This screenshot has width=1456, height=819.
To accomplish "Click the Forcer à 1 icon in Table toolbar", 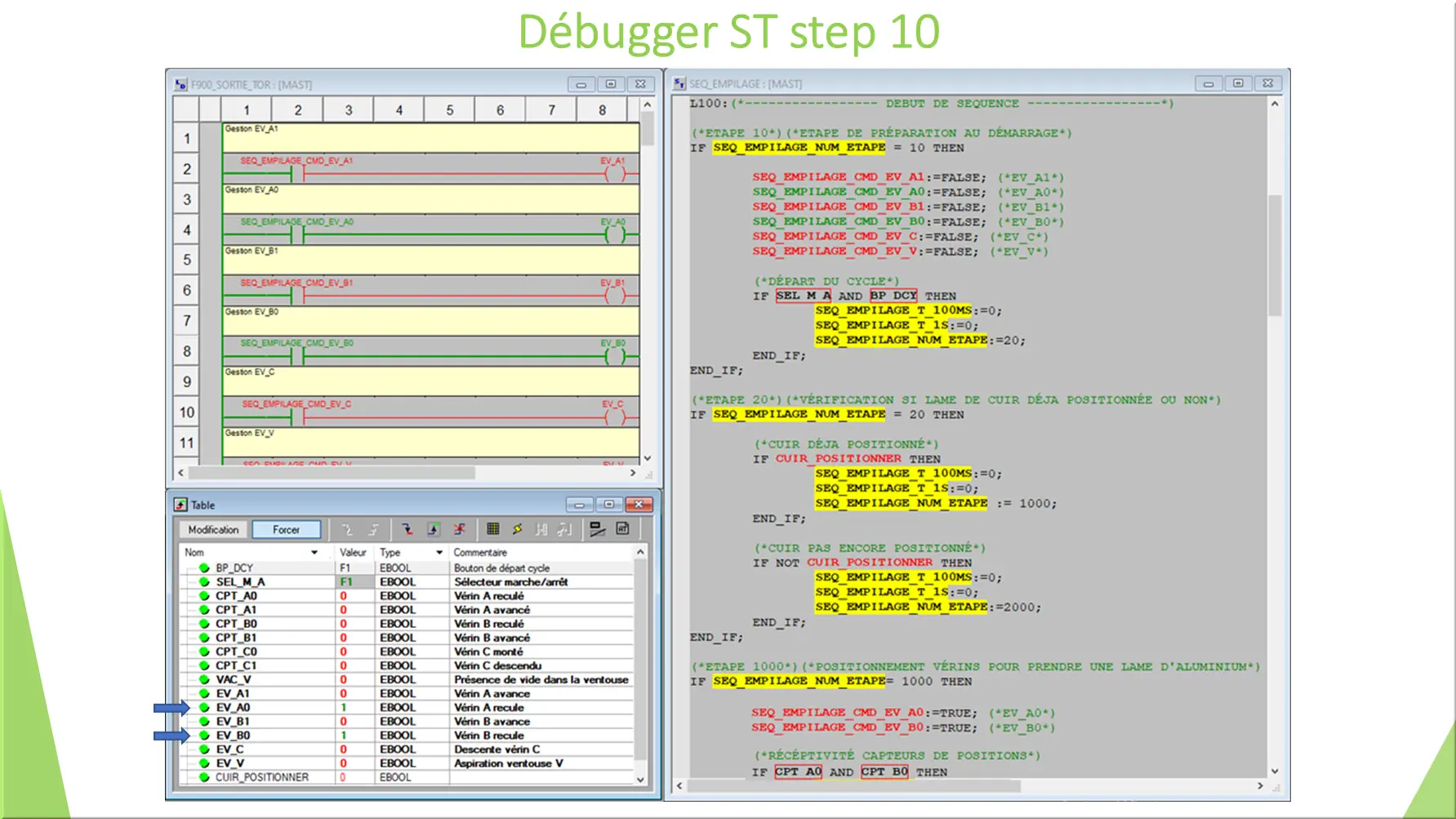I will 433,530.
